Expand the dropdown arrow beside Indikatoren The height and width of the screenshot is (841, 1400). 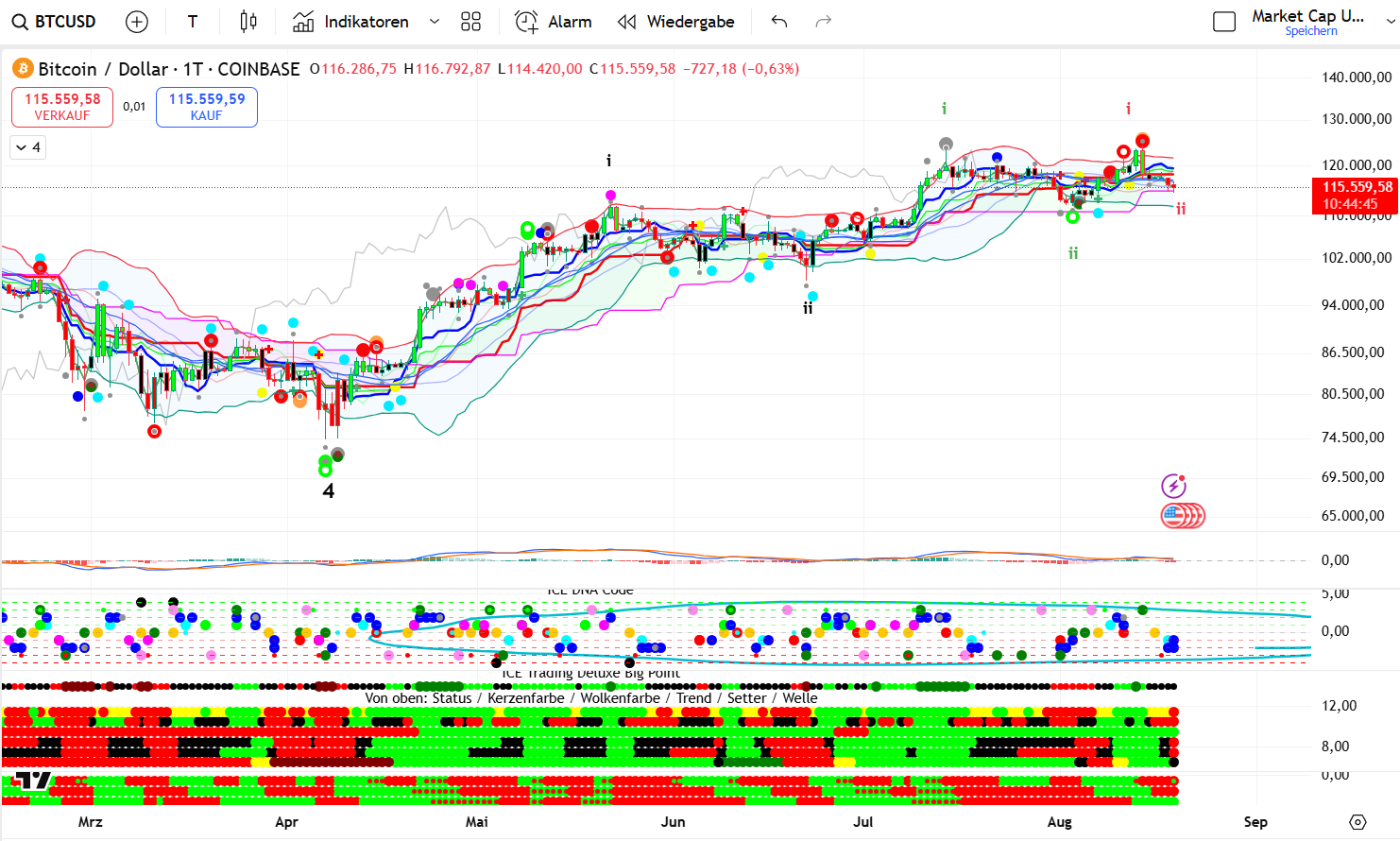coord(435,22)
